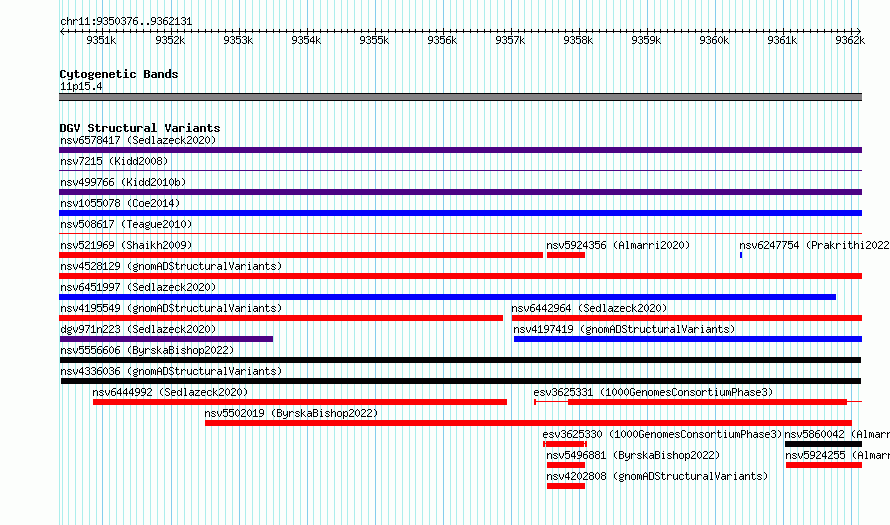Select the purple nsv499766 variant bar

click(460, 192)
